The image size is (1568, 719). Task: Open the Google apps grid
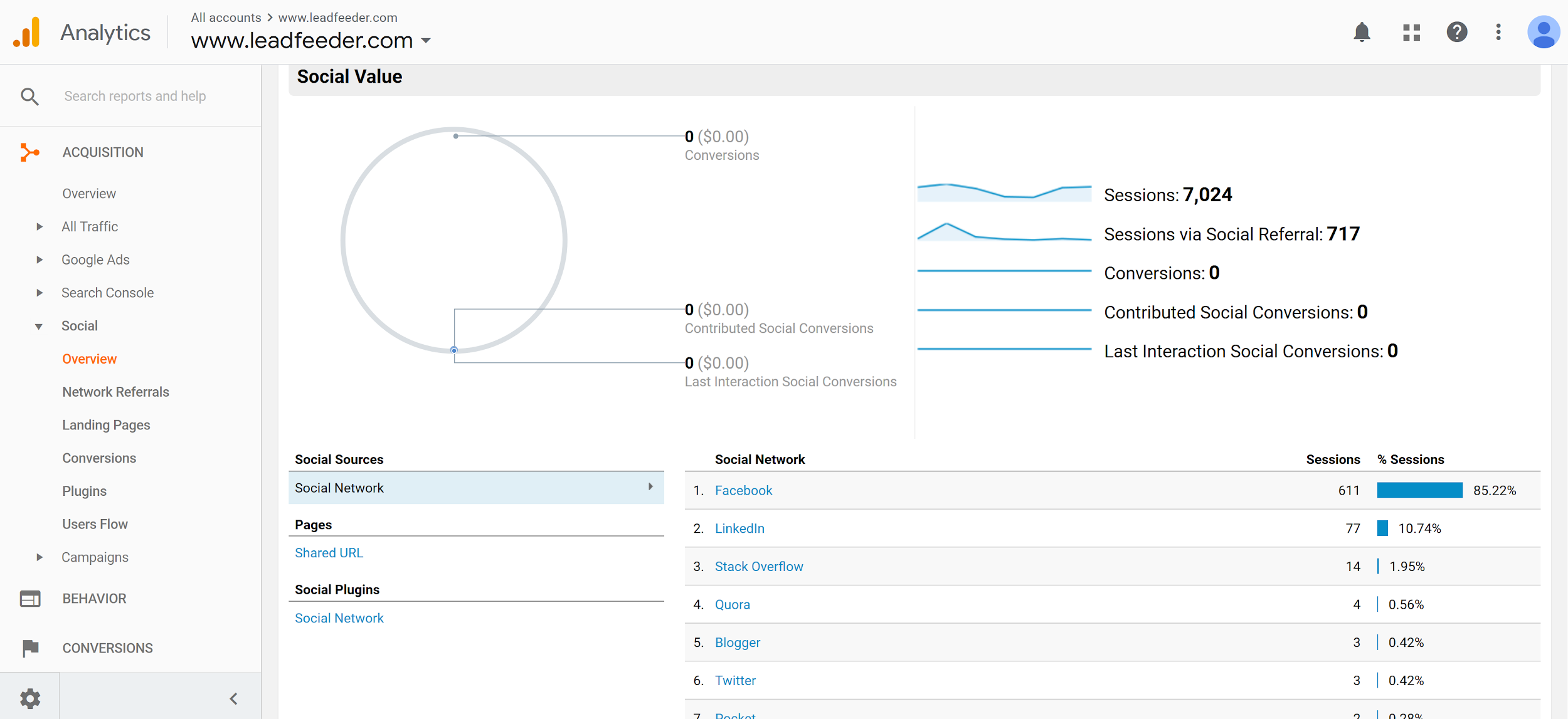point(1411,32)
